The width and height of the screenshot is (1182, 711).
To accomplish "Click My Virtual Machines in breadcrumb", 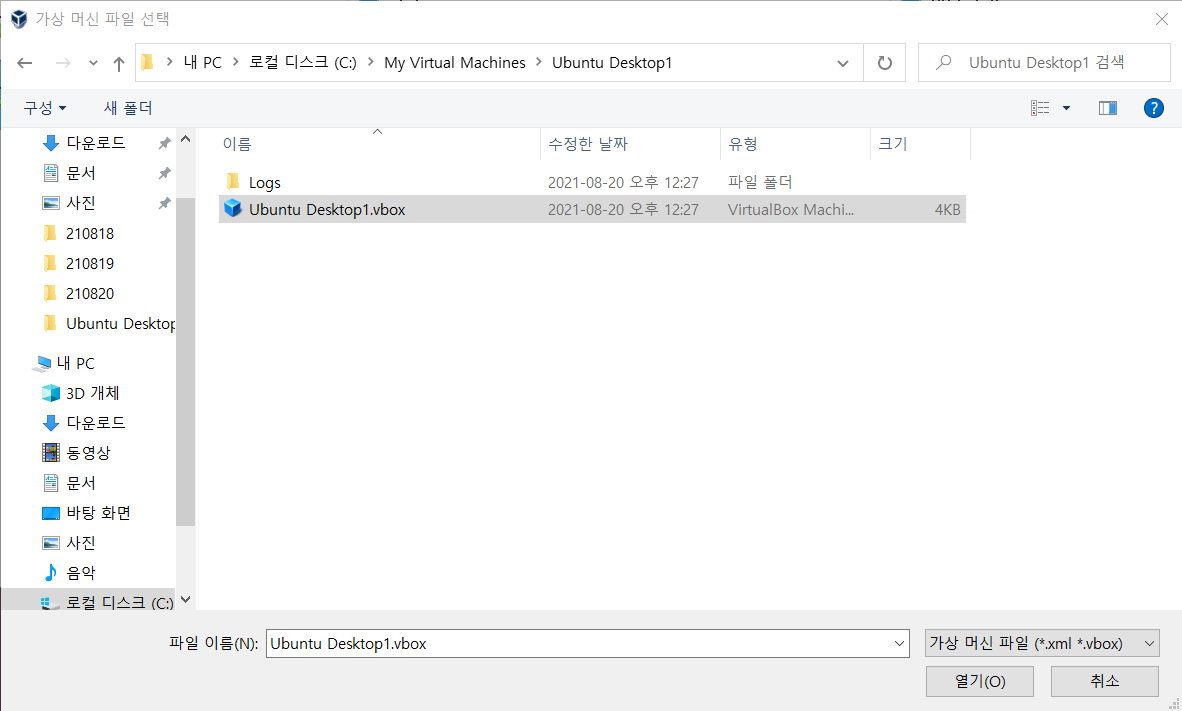I will (x=455, y=63).
